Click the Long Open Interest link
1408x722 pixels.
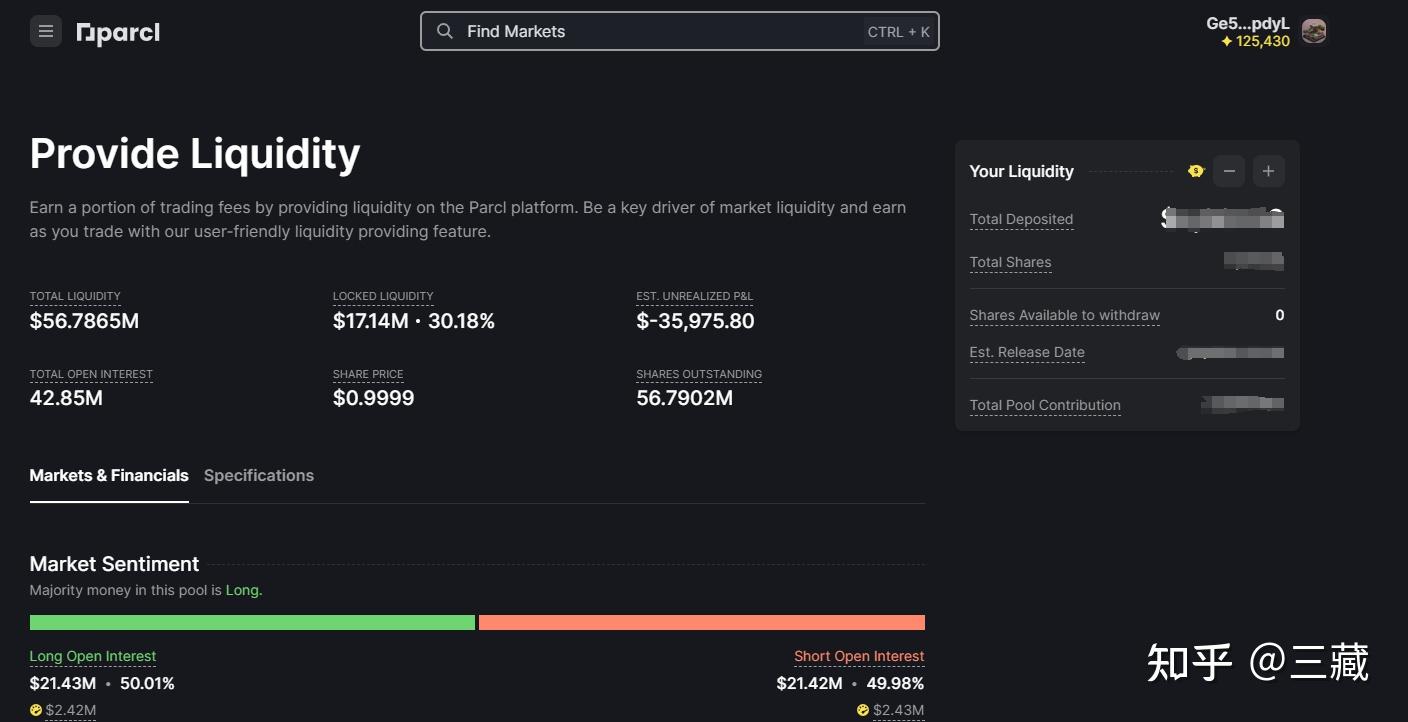tap(93, 657)
